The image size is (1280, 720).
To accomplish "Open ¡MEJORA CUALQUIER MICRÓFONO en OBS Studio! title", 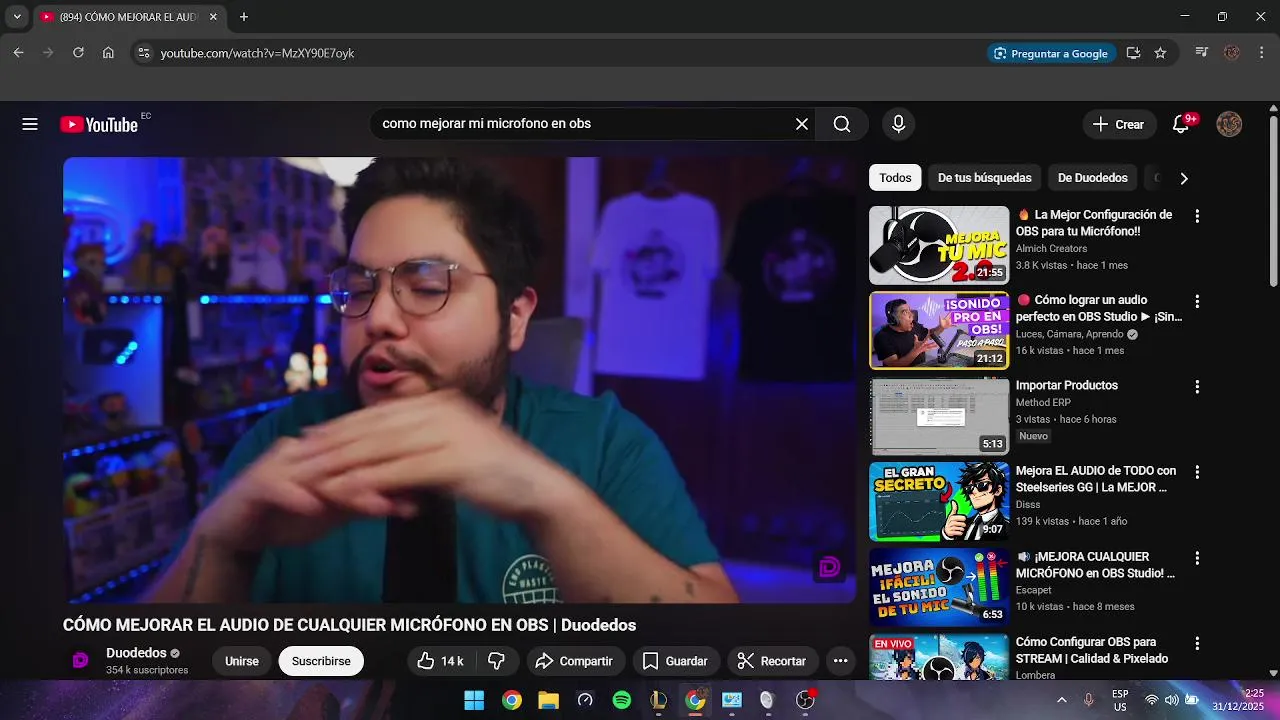I will point(1096,565).
